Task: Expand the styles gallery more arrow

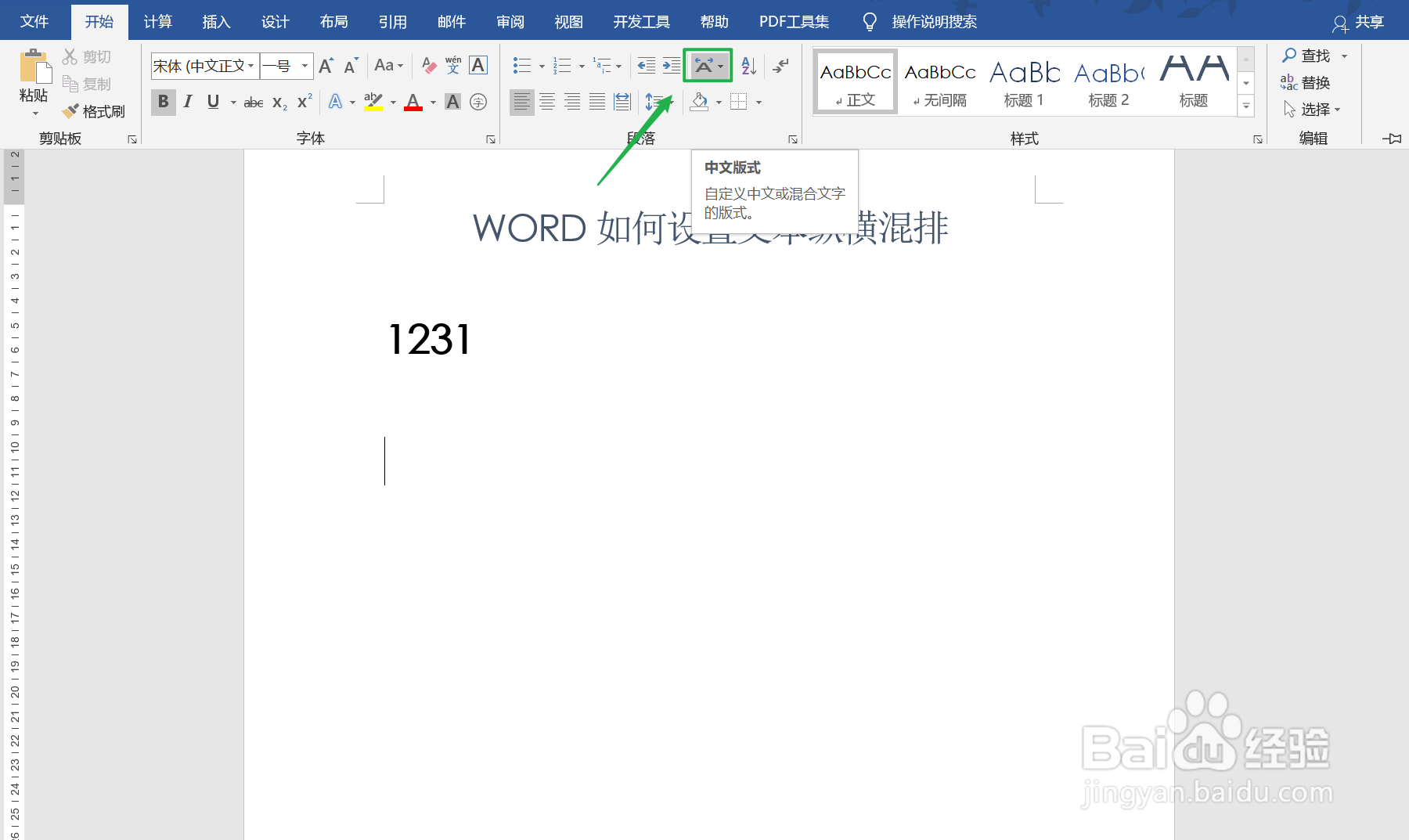Action: click(1246, 107)
